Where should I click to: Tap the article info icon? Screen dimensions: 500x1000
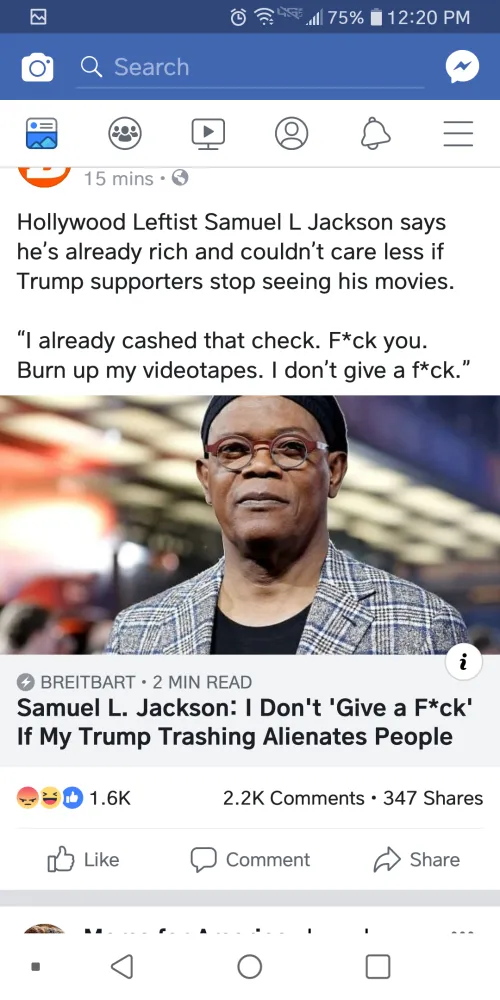coord(463,663)
